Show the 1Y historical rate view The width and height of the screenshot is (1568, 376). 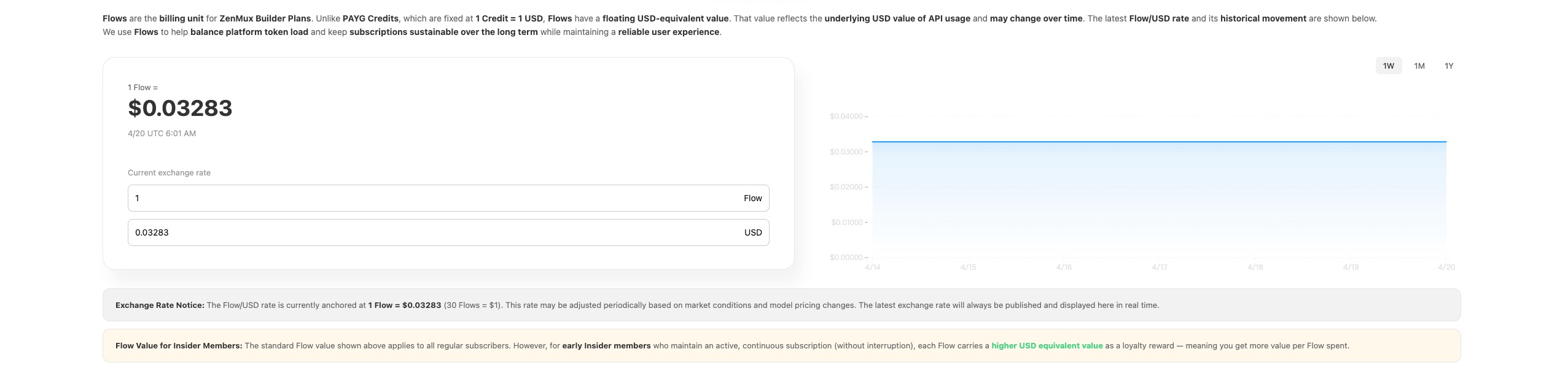(x=1449, y=66)
